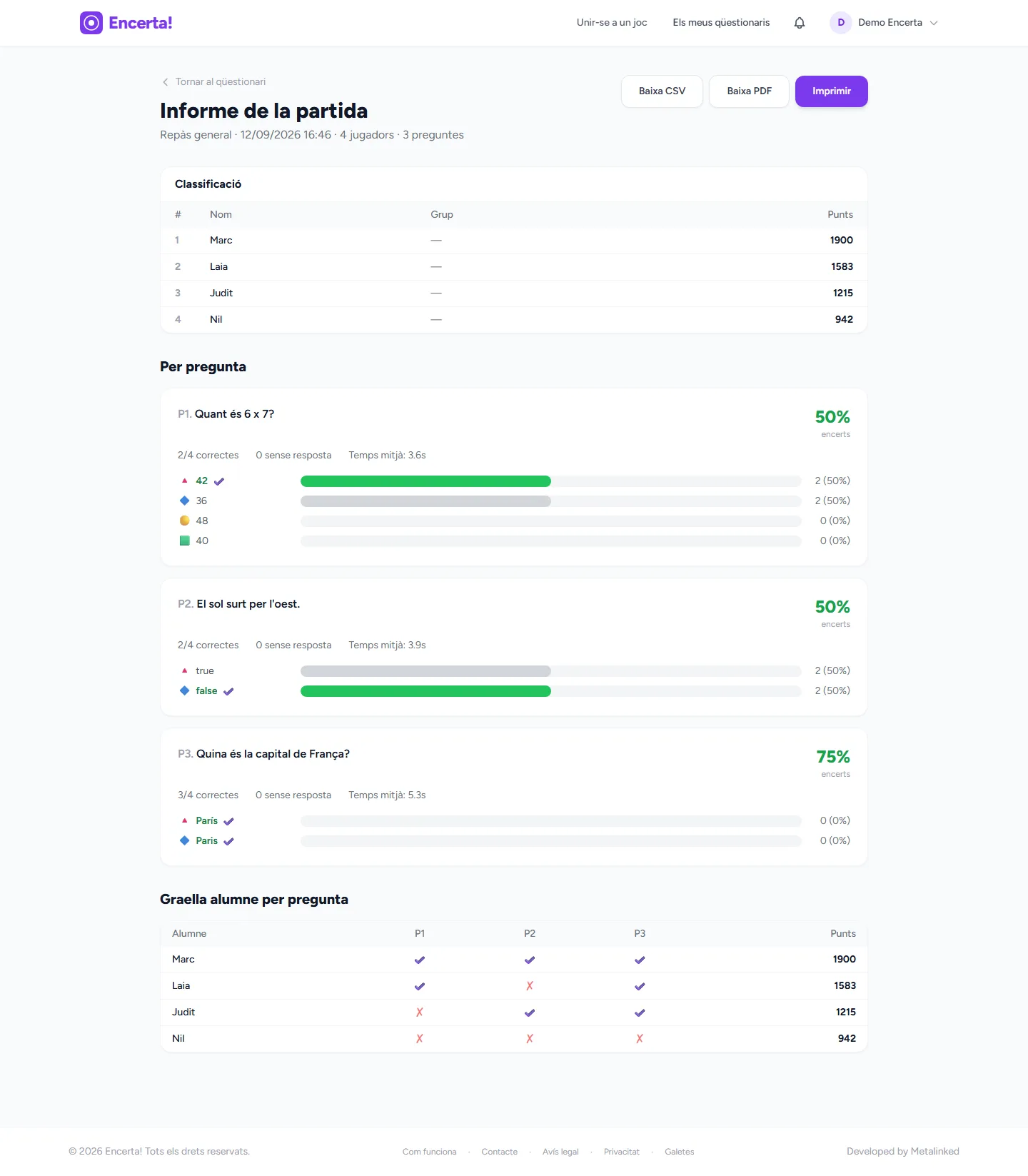Click Laia's P2 wrong cross mark
The width and height of the screenshot is (1028, 1176).
coord(530,985)
